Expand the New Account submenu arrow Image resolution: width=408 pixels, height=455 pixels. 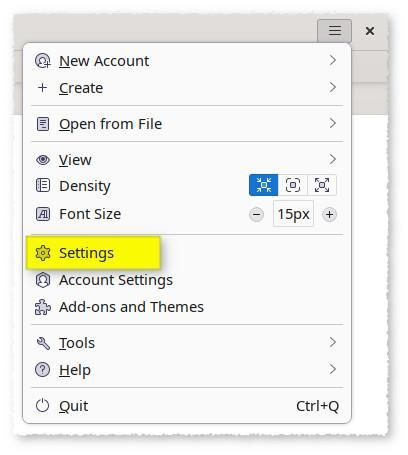click(x=332, y=61)
